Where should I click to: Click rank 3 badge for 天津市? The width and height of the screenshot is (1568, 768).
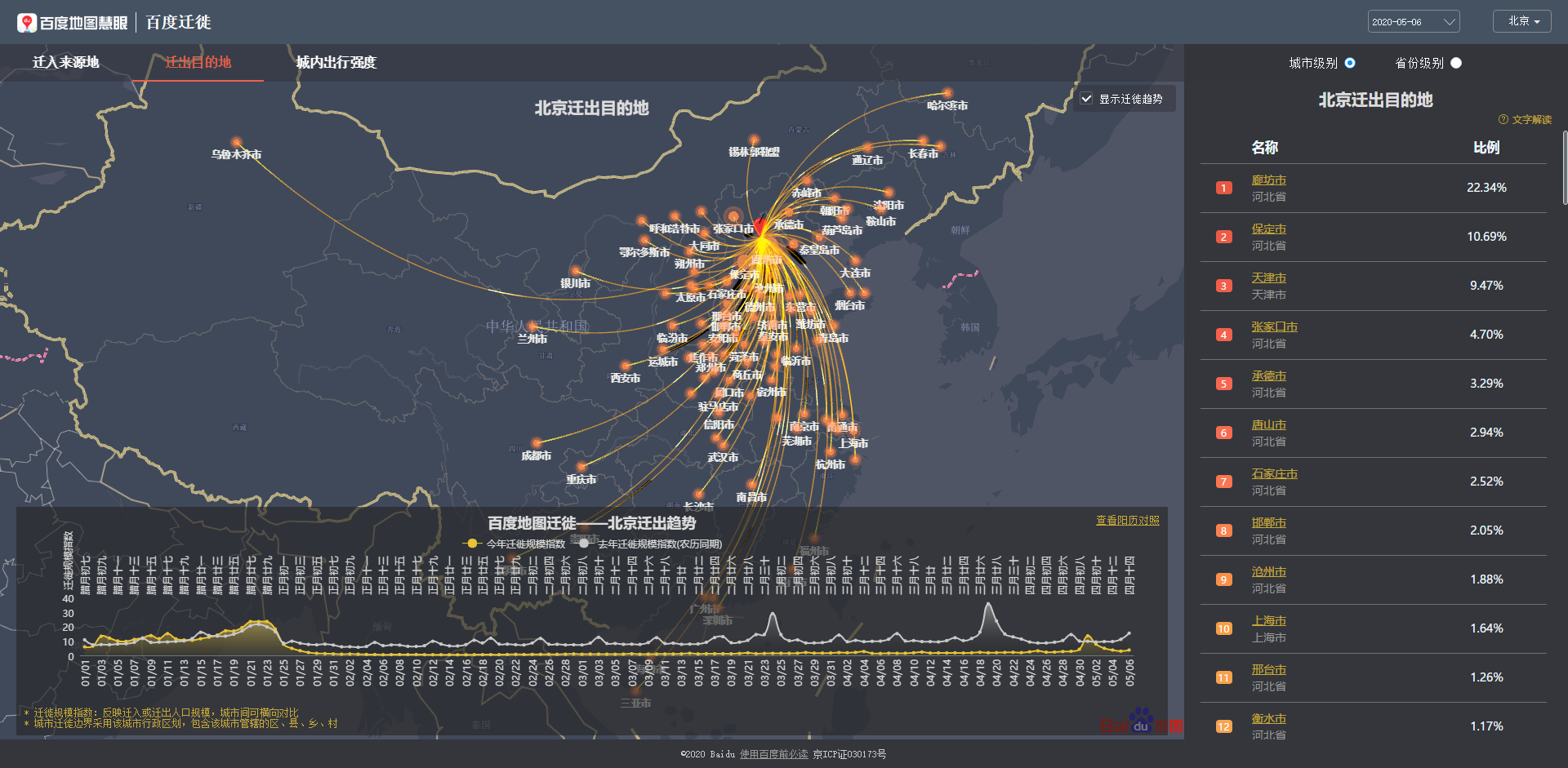1223,286
